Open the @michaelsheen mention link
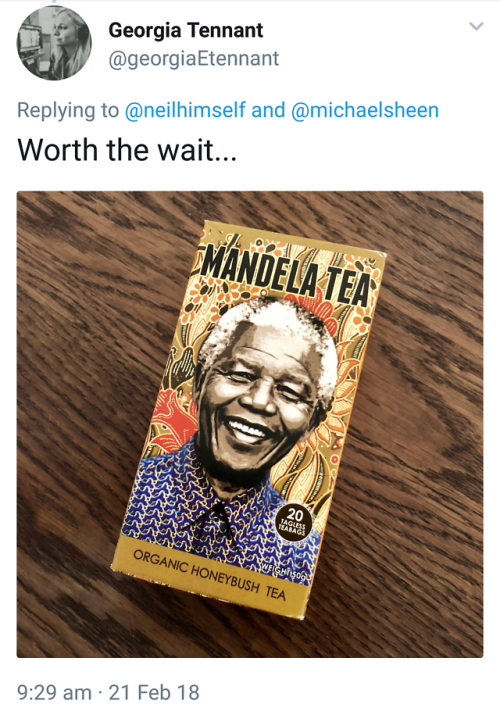The image size is (500, 708). 365,110
